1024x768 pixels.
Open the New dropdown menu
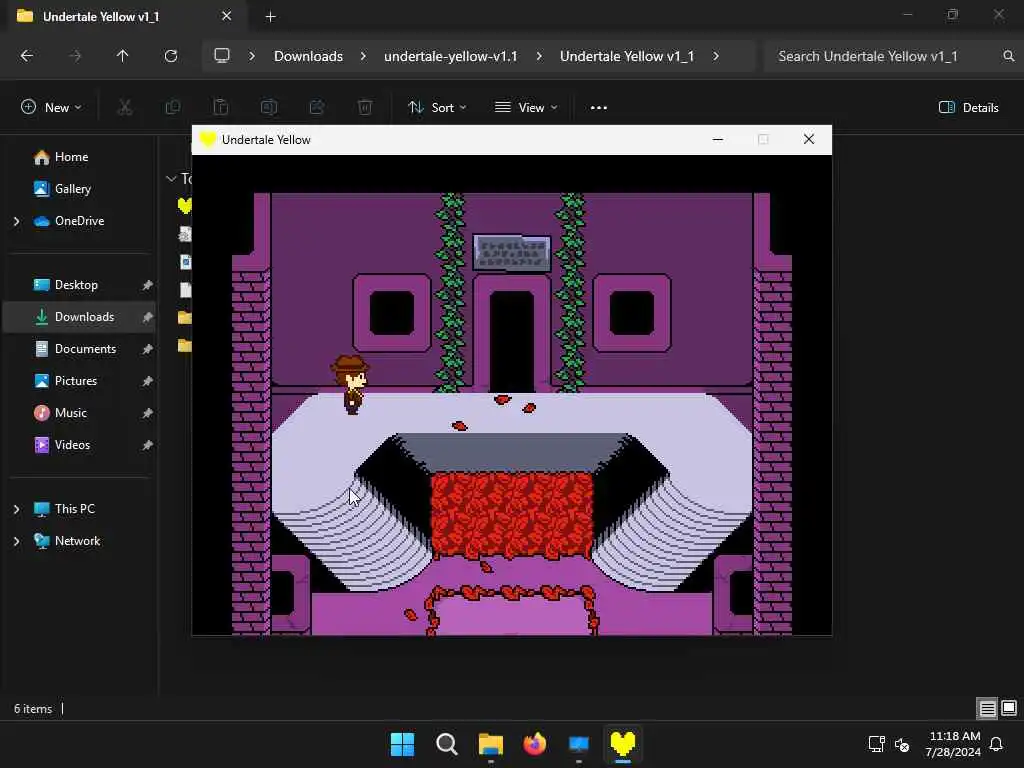tap(51, 108)
